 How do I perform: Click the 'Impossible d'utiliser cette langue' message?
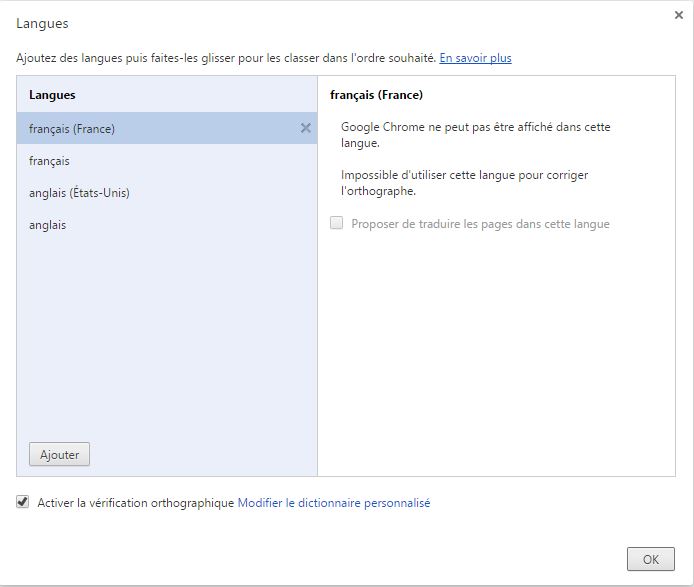click(464, 183)
